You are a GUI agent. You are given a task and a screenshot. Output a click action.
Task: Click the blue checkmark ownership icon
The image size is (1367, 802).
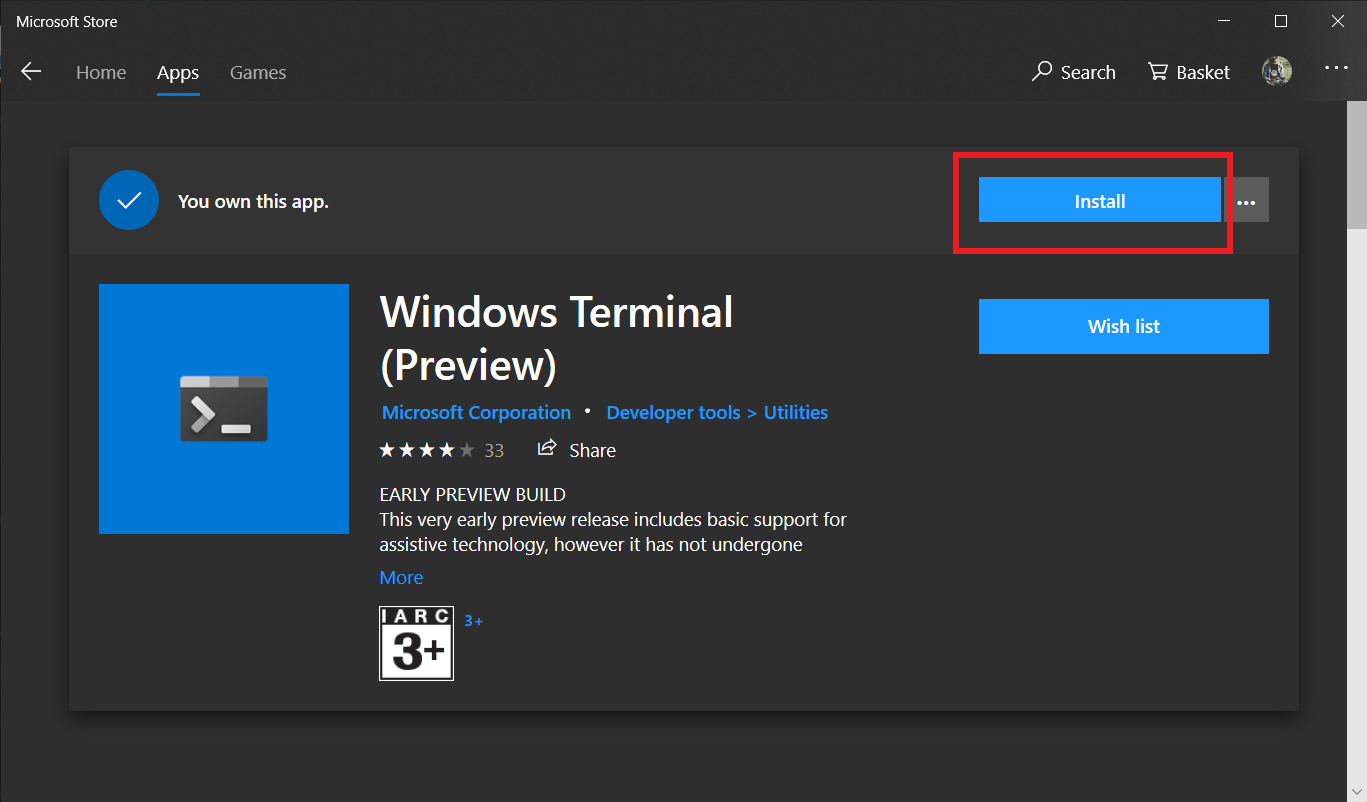(129, 200)
